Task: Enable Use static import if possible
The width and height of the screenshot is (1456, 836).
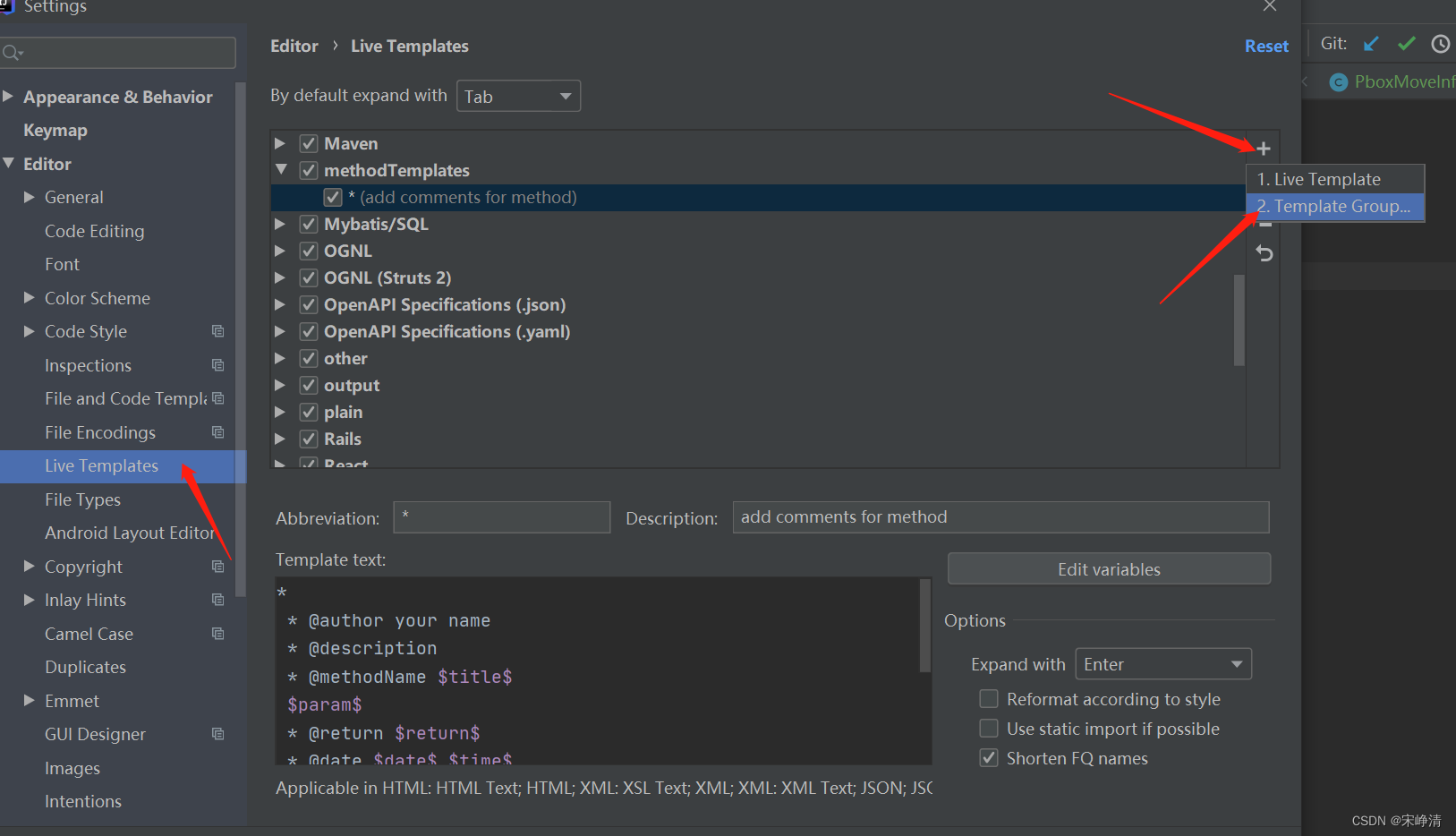Action: click(989, 728)
